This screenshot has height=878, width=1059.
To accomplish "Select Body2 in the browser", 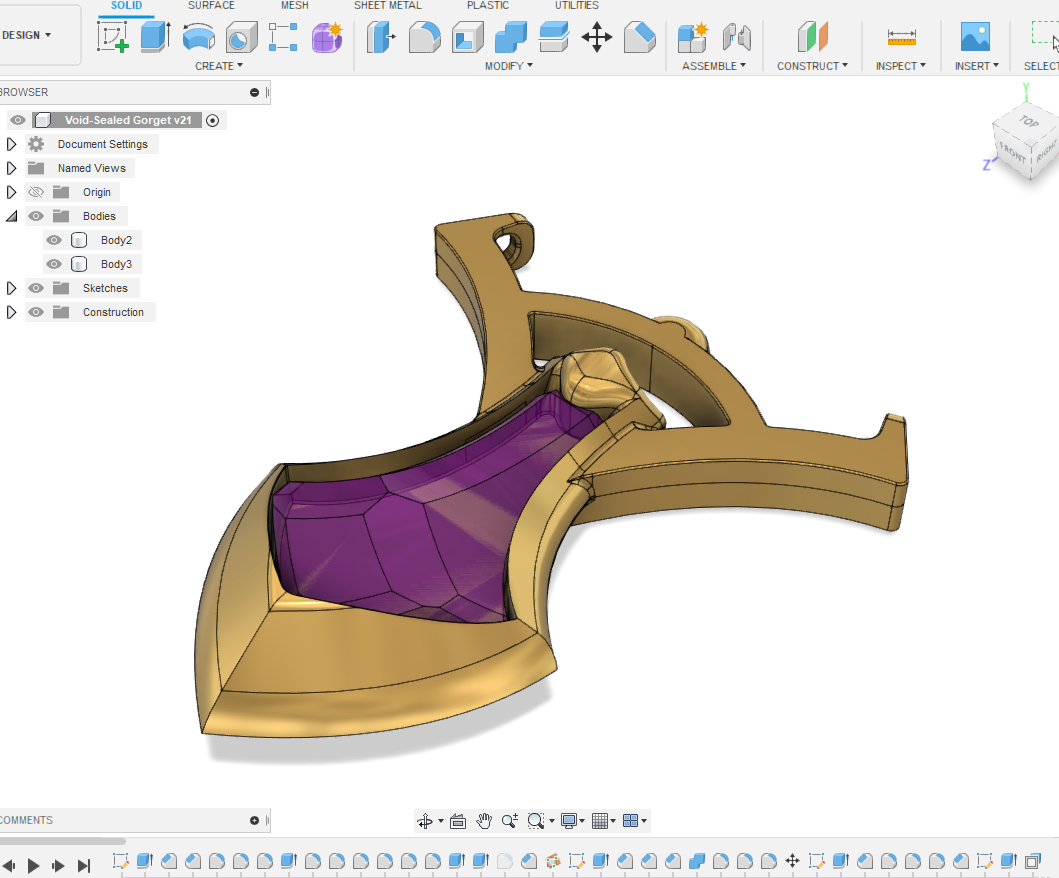I will tap(116, 240).
